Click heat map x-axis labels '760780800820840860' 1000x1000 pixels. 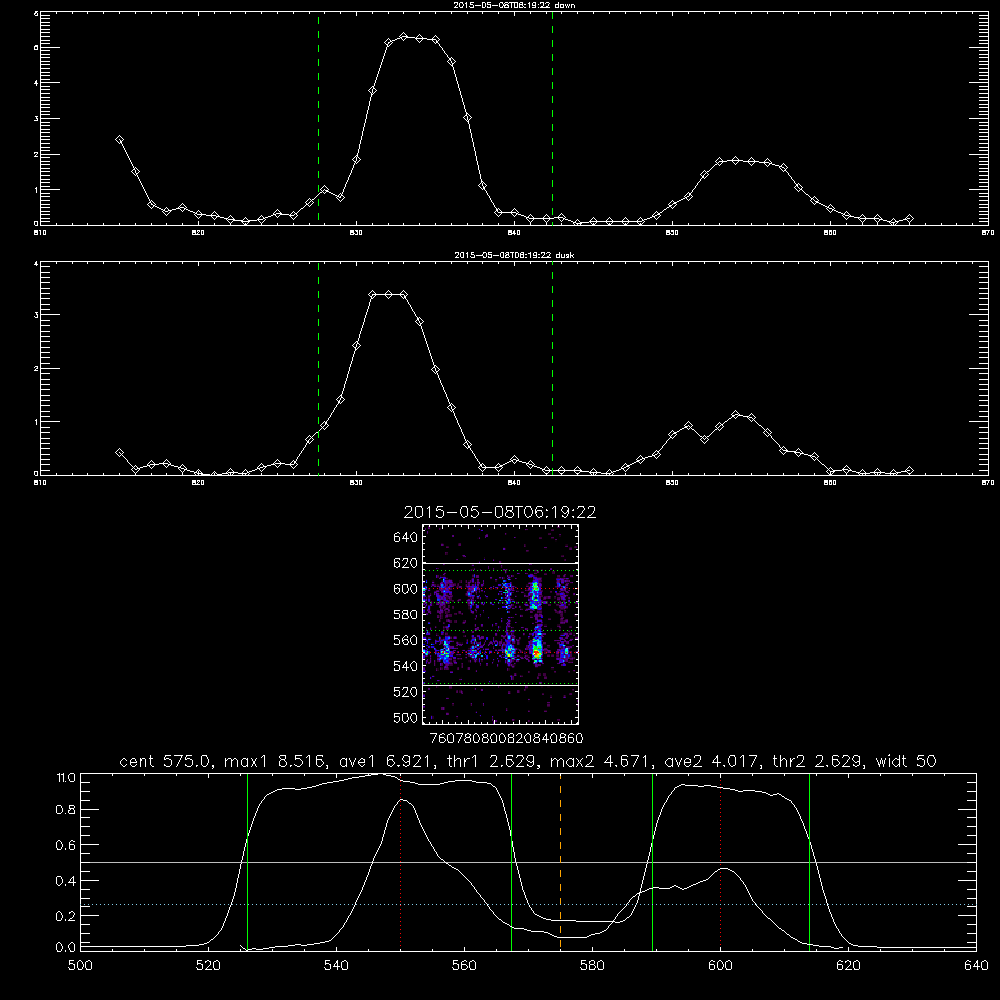point(506,739)
